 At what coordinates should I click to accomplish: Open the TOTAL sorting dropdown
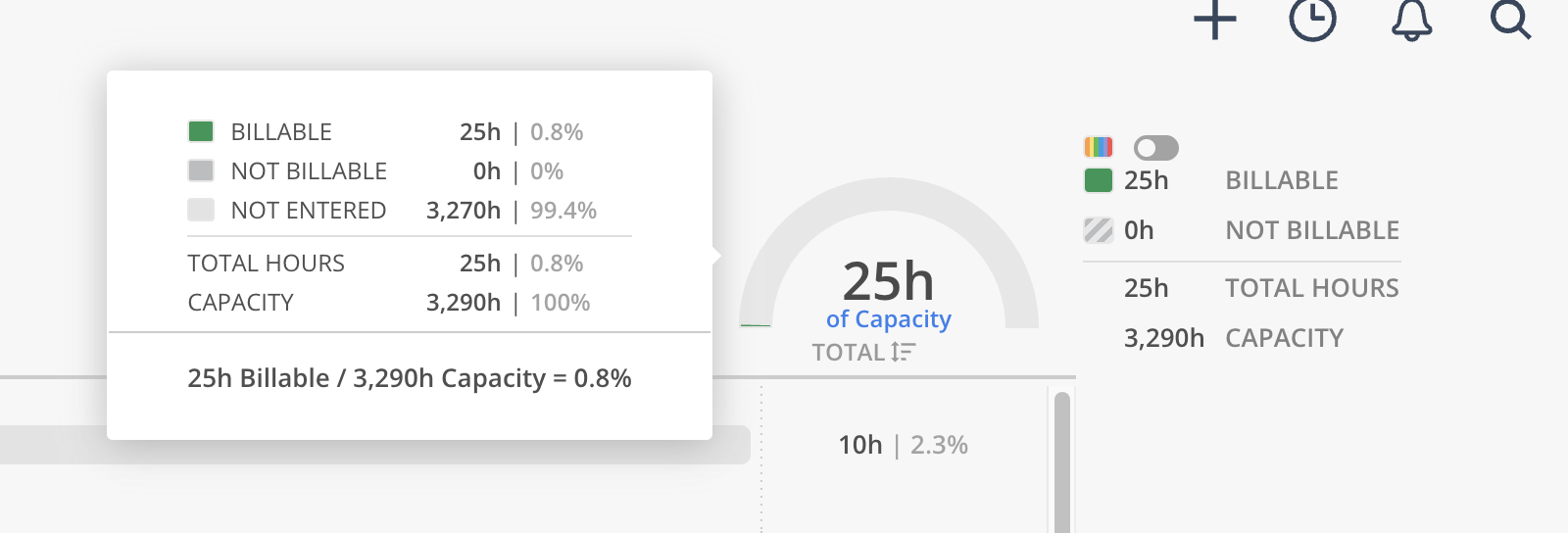click(x=848, y=352)
